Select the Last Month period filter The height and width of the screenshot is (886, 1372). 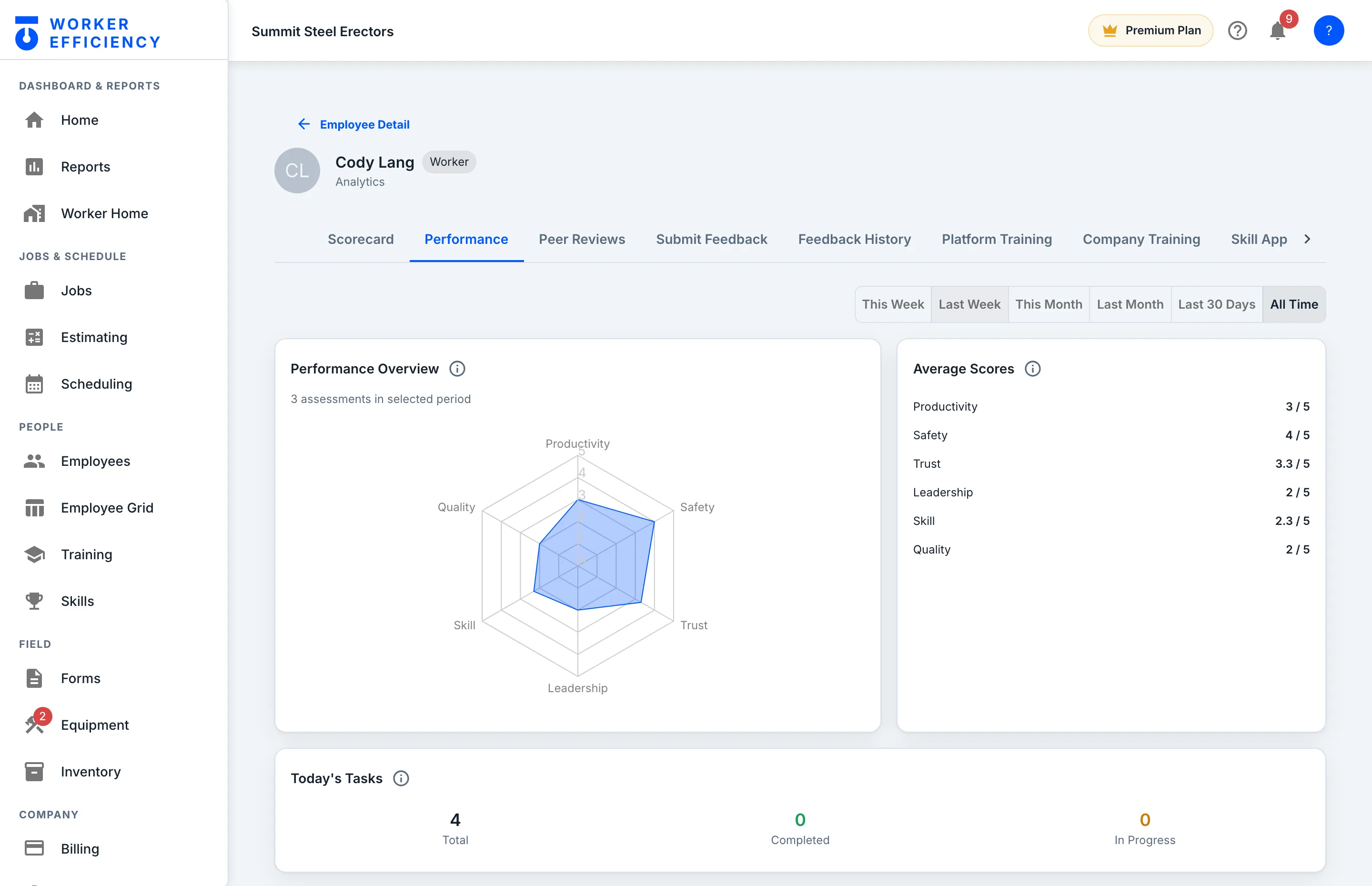(x=1130, y=304)
